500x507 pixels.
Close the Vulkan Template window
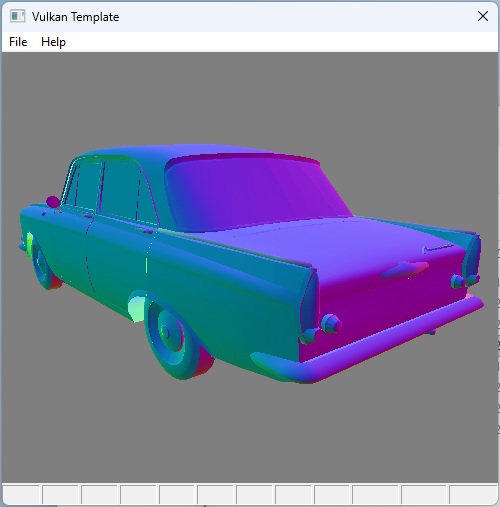(483, 16)
